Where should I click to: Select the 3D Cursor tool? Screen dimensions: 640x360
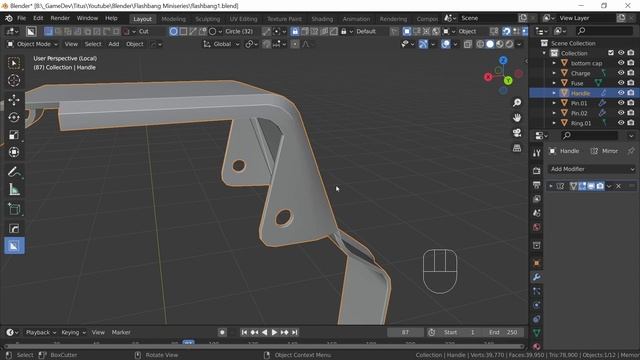coord(14,80)
